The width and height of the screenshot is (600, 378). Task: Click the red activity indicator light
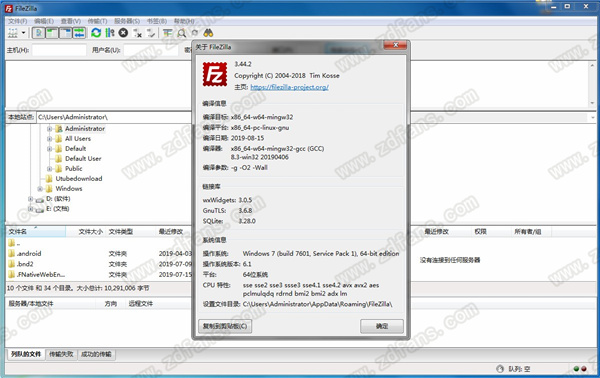pos(584,369)
